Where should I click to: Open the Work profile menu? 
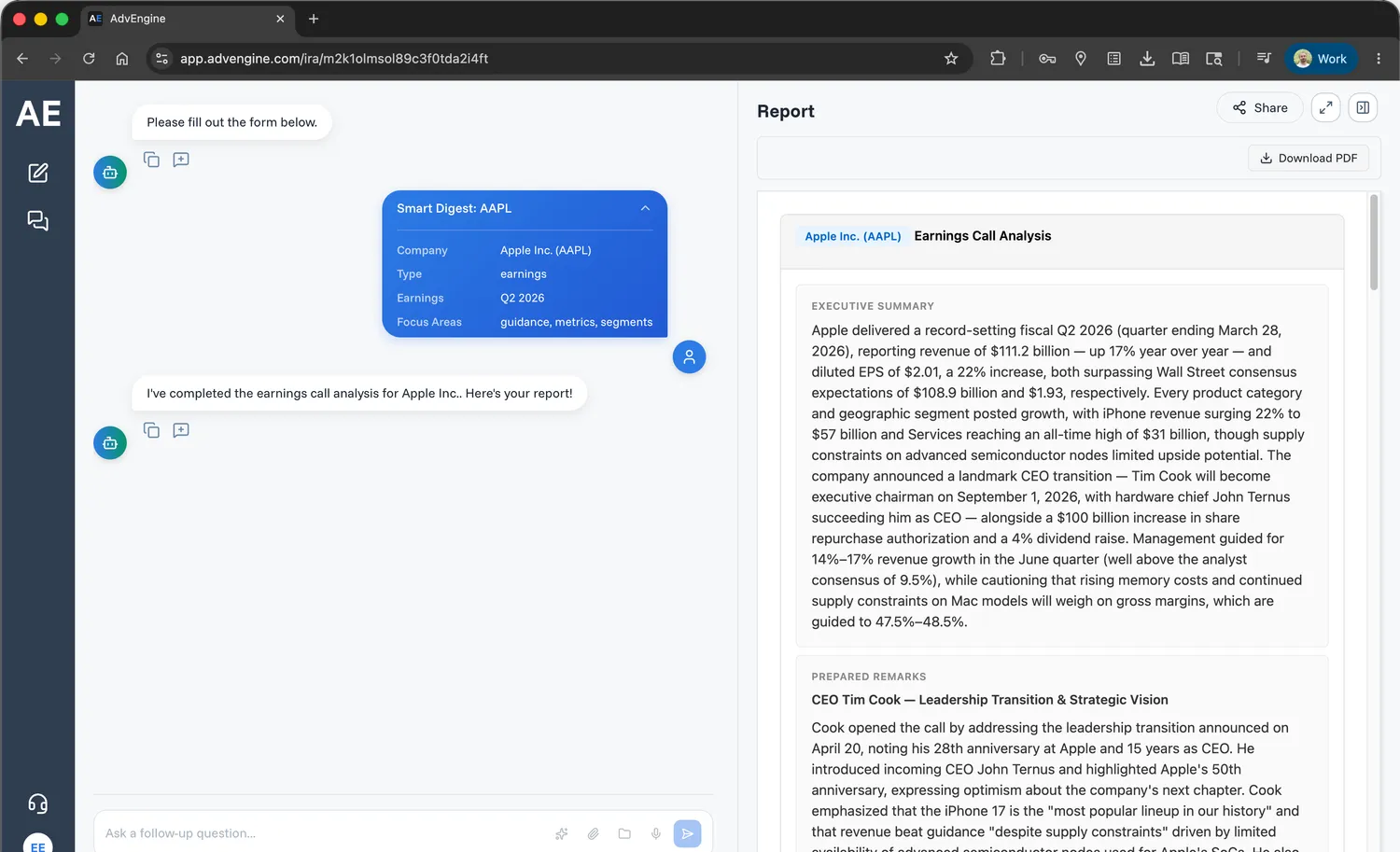(x=1321, y=59)
